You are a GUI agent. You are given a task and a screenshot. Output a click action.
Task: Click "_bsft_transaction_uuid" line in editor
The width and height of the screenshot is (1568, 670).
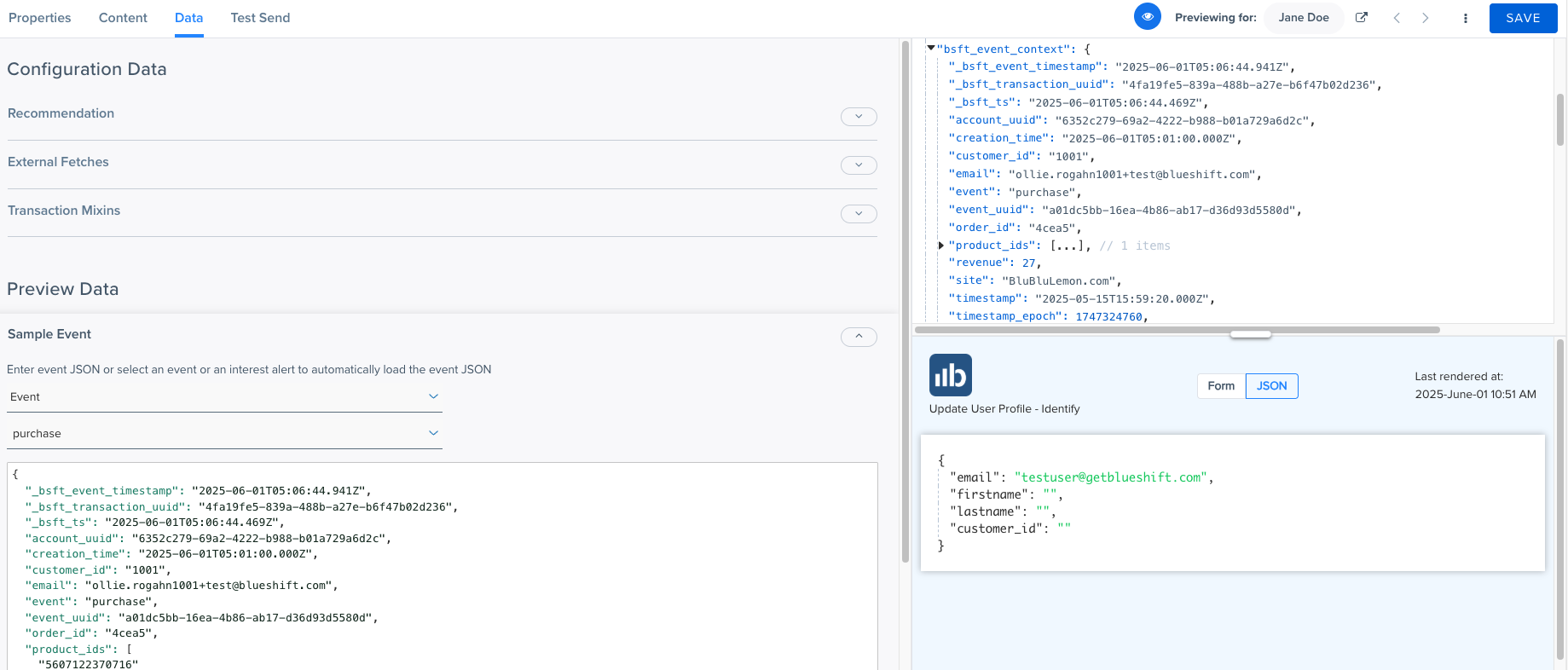pyautogui.click(x=241, y=506)
